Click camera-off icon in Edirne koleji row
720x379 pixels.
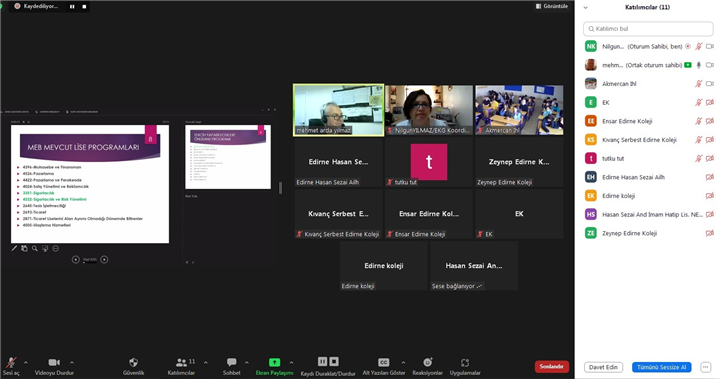point(709,196)
